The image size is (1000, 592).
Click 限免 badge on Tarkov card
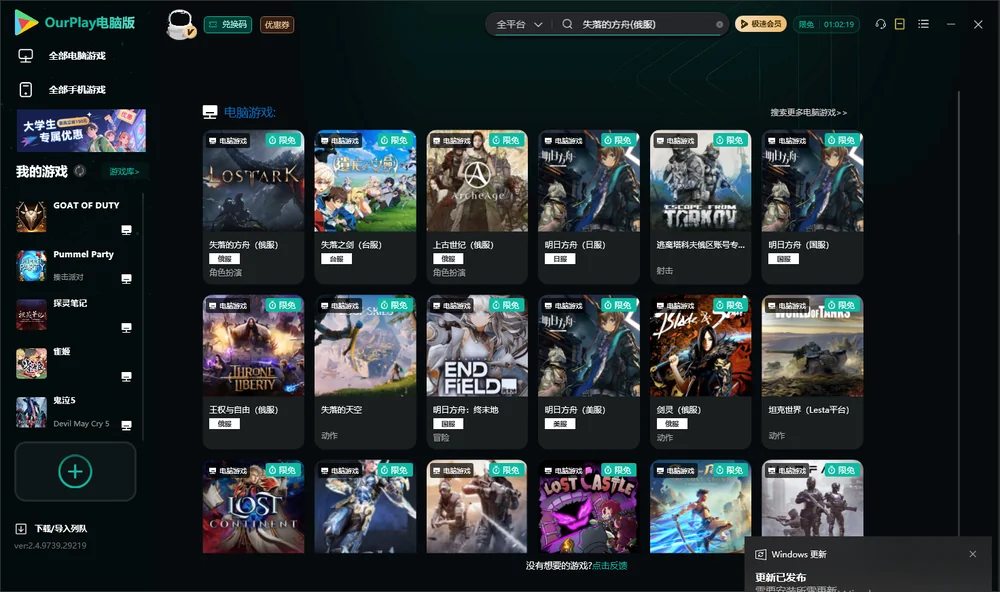coord(730,140)
